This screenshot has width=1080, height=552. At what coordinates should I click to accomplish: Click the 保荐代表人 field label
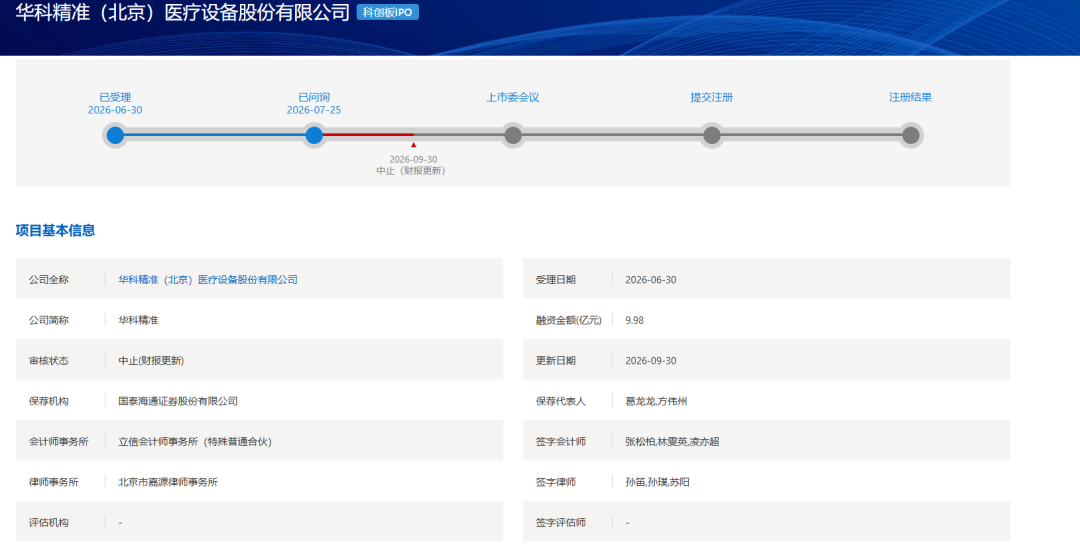[561, 401]
